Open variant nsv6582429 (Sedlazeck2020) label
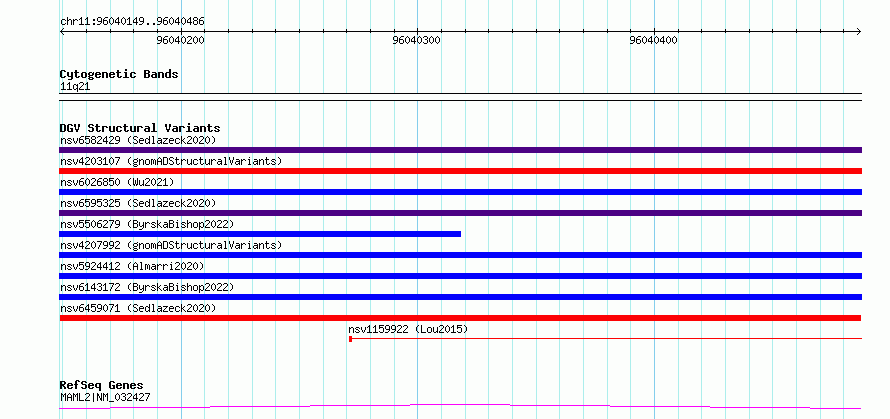The height and width of the screenshot is (419, 890). [138, 140]
